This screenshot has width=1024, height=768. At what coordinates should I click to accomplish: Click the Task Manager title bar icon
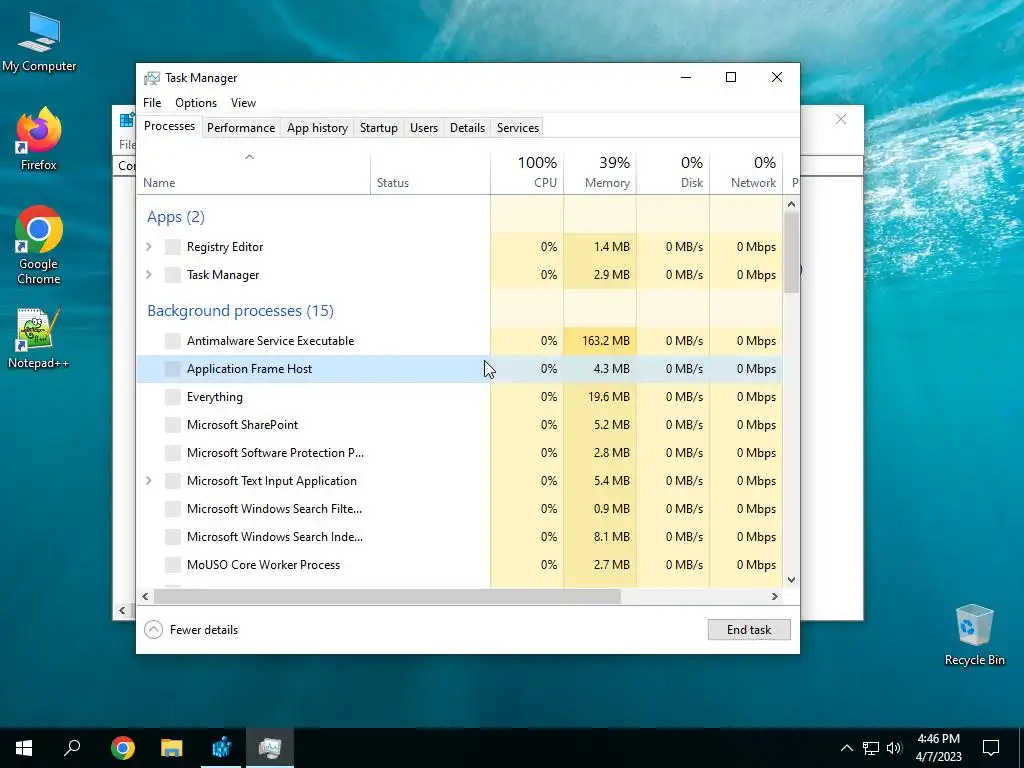(152, 78)
